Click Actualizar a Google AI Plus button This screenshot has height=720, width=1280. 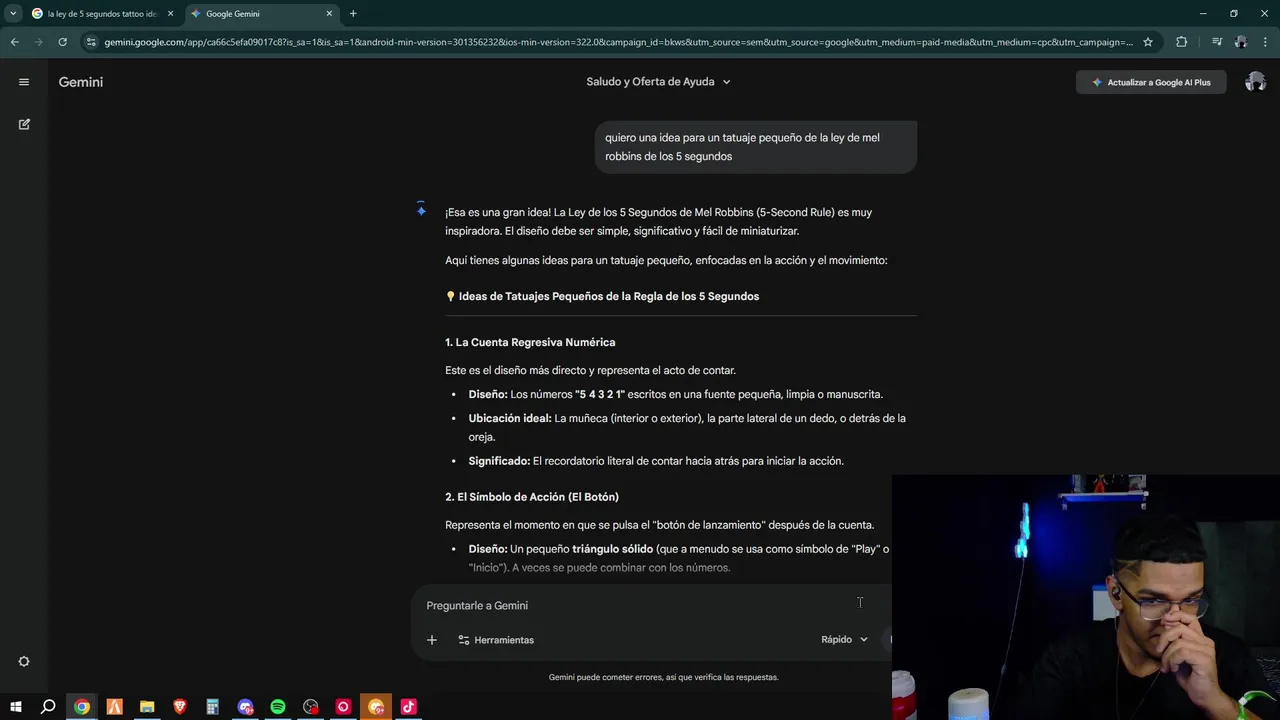(x=1151, y=82)
